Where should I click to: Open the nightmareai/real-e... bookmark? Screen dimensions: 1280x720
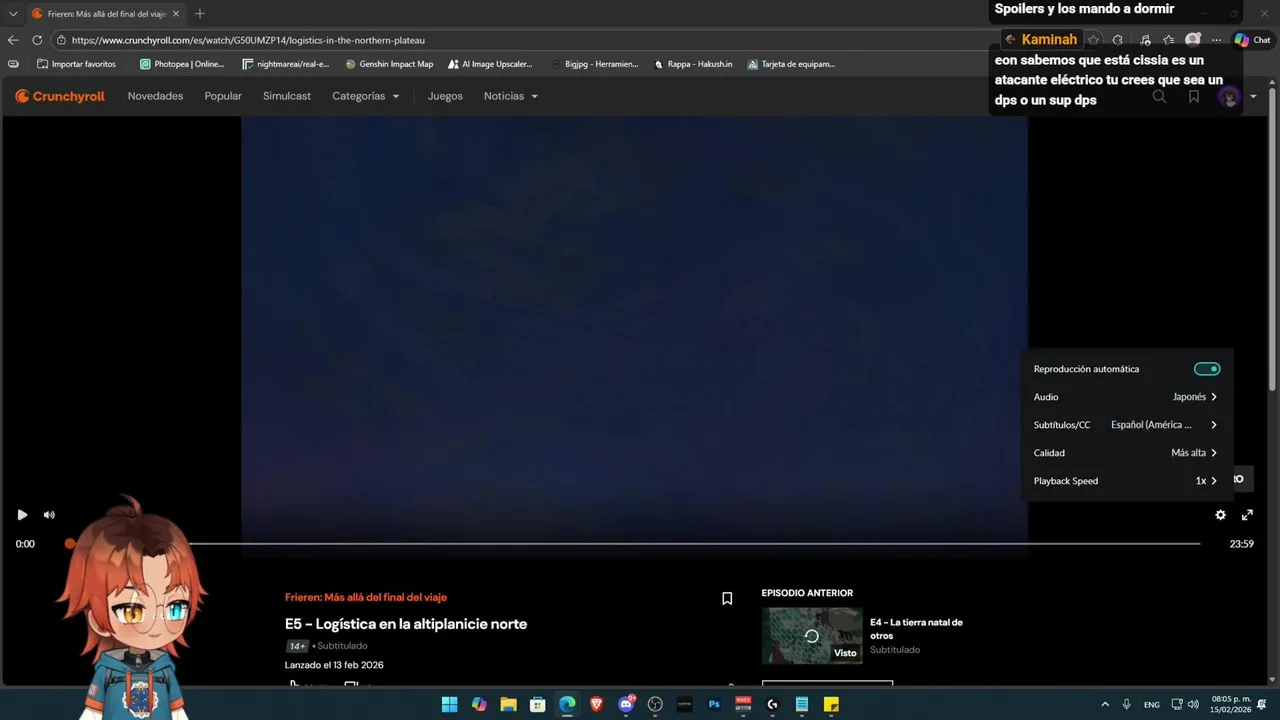pos(286,64)
